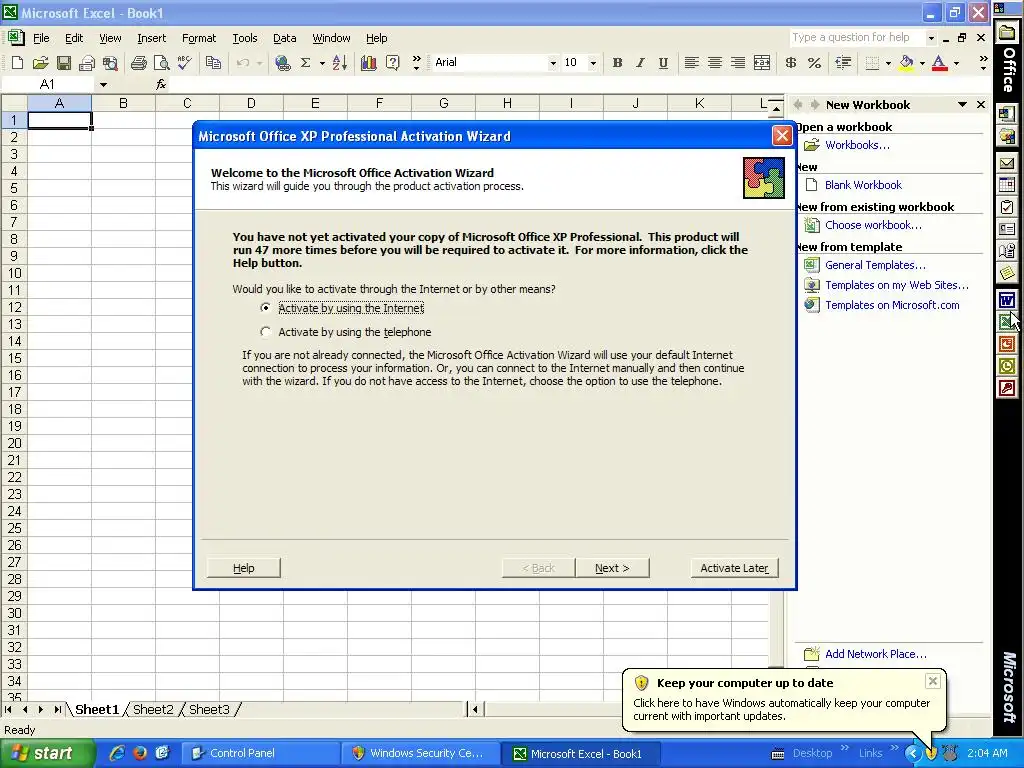Image resolution: width=1024 pixels, height=768 pixels.
Task: Run the ABC Spelling check icon
Action: [185, 63]
